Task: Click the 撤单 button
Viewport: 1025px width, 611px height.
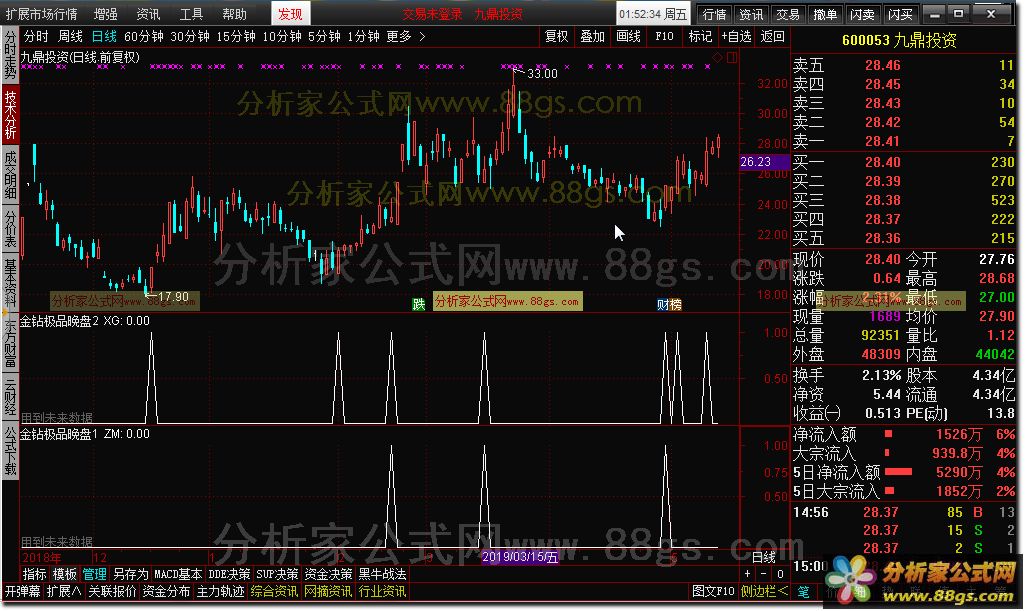Action: pos(825,14)
